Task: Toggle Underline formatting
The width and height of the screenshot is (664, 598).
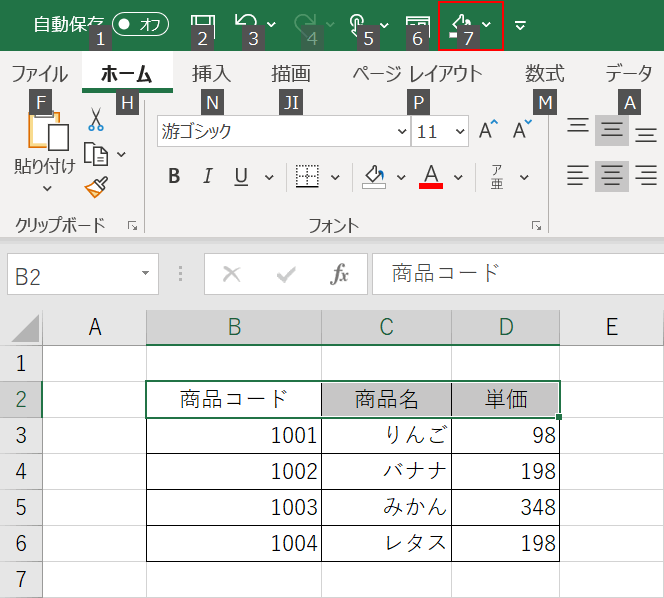Action: (241, 176)
